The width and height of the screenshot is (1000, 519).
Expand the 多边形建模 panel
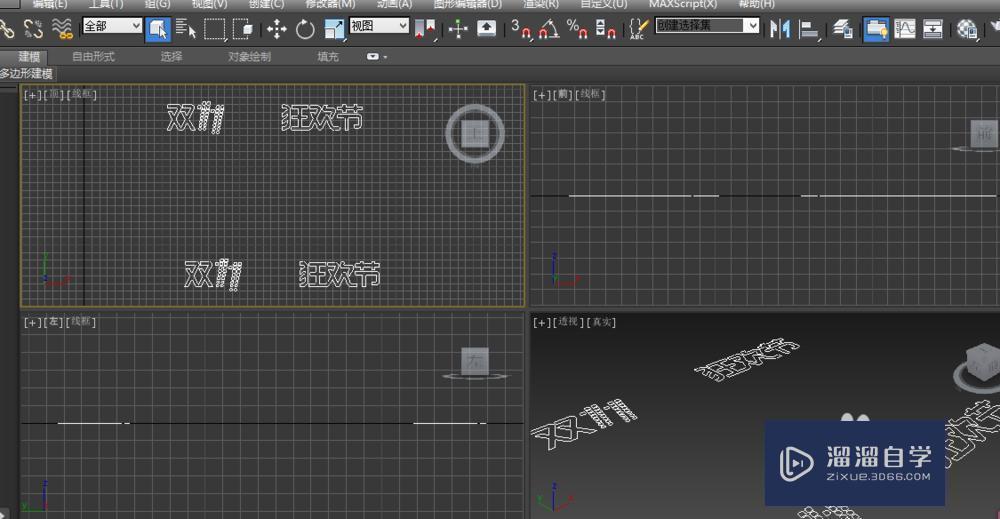tap(26, 74)
